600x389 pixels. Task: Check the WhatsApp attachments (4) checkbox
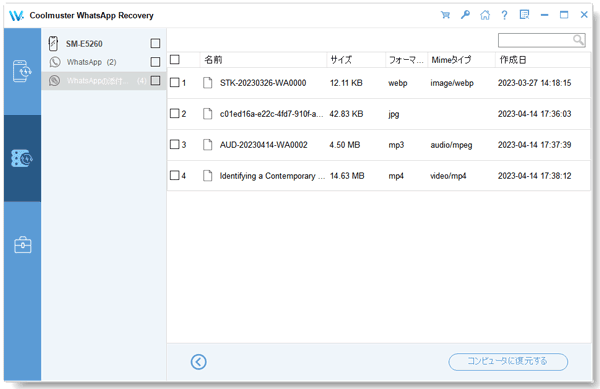coord(155,80)
